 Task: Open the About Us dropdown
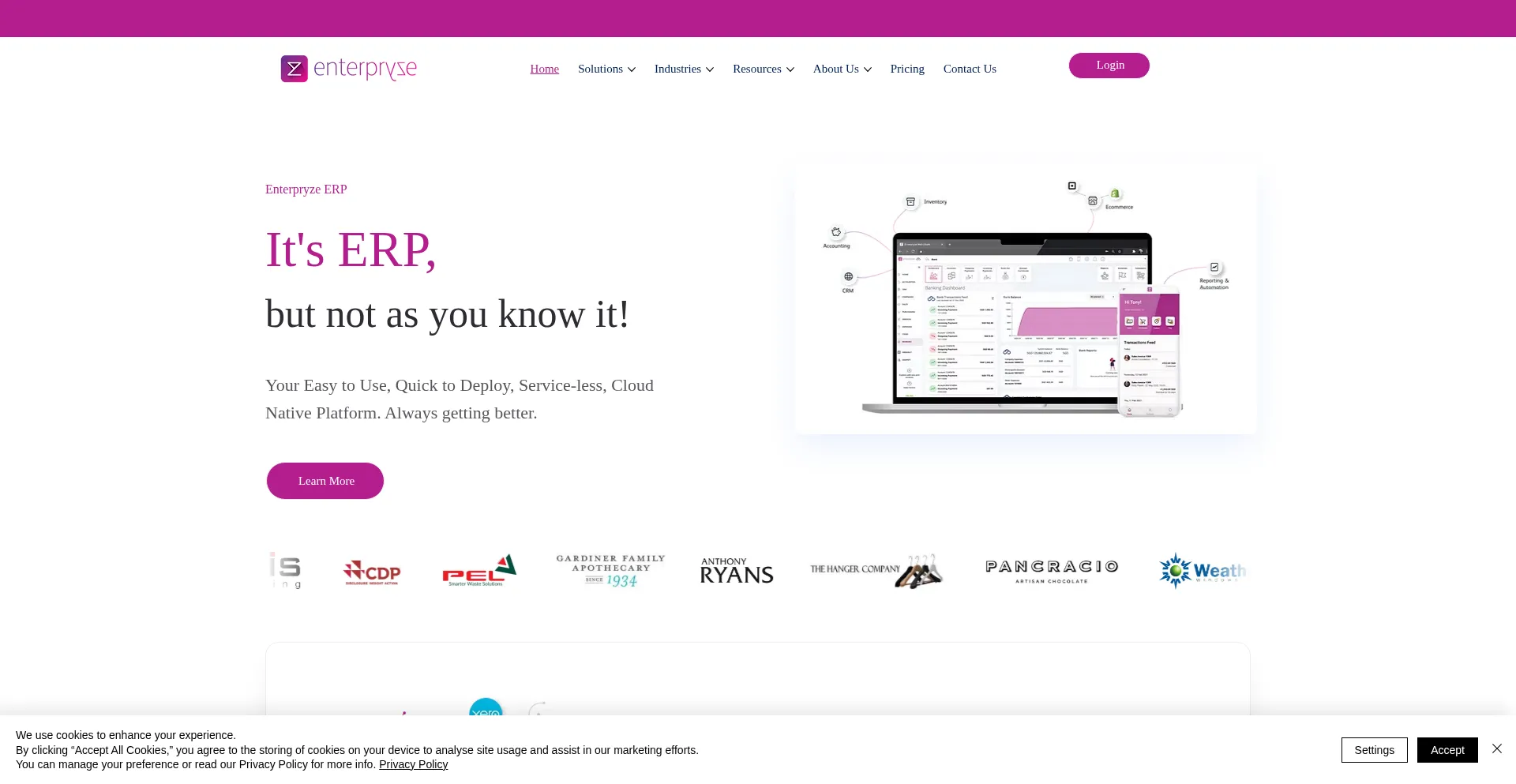coord(842,69)
